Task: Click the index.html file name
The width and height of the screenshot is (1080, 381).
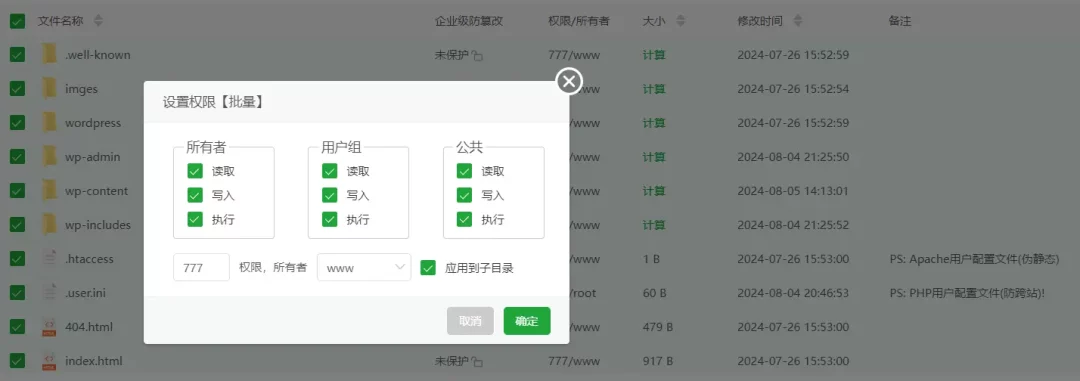Action: coord(94,360)
